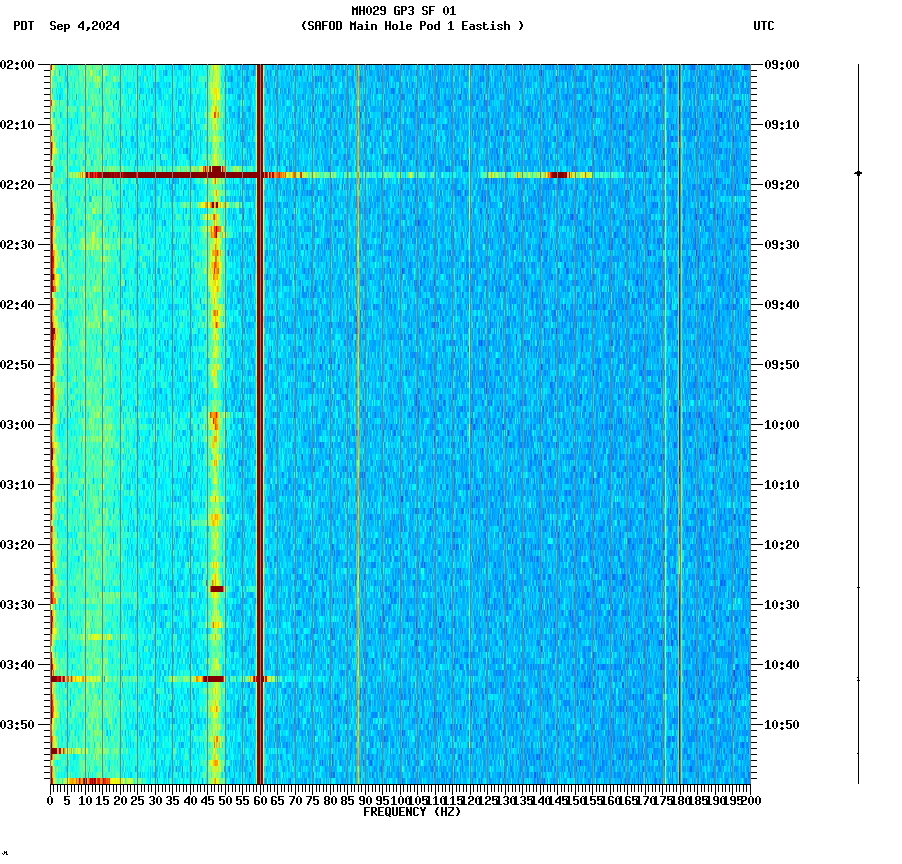This screenshot has width=902, height=864.
Task: Click the 100 Hz frequency tick label
Action: (399, 800)
